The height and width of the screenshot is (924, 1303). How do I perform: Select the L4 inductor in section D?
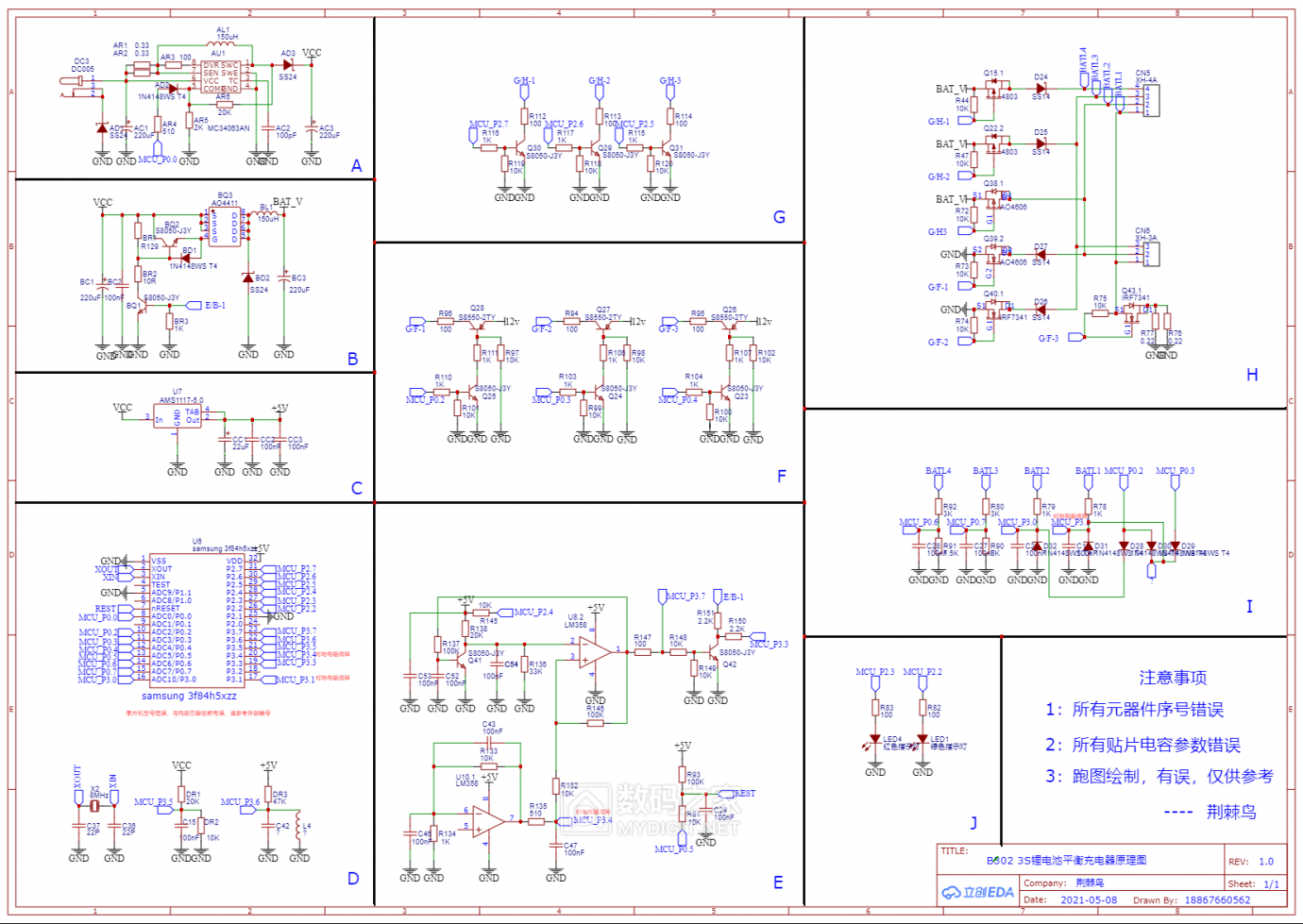click(x=299, y=826)
